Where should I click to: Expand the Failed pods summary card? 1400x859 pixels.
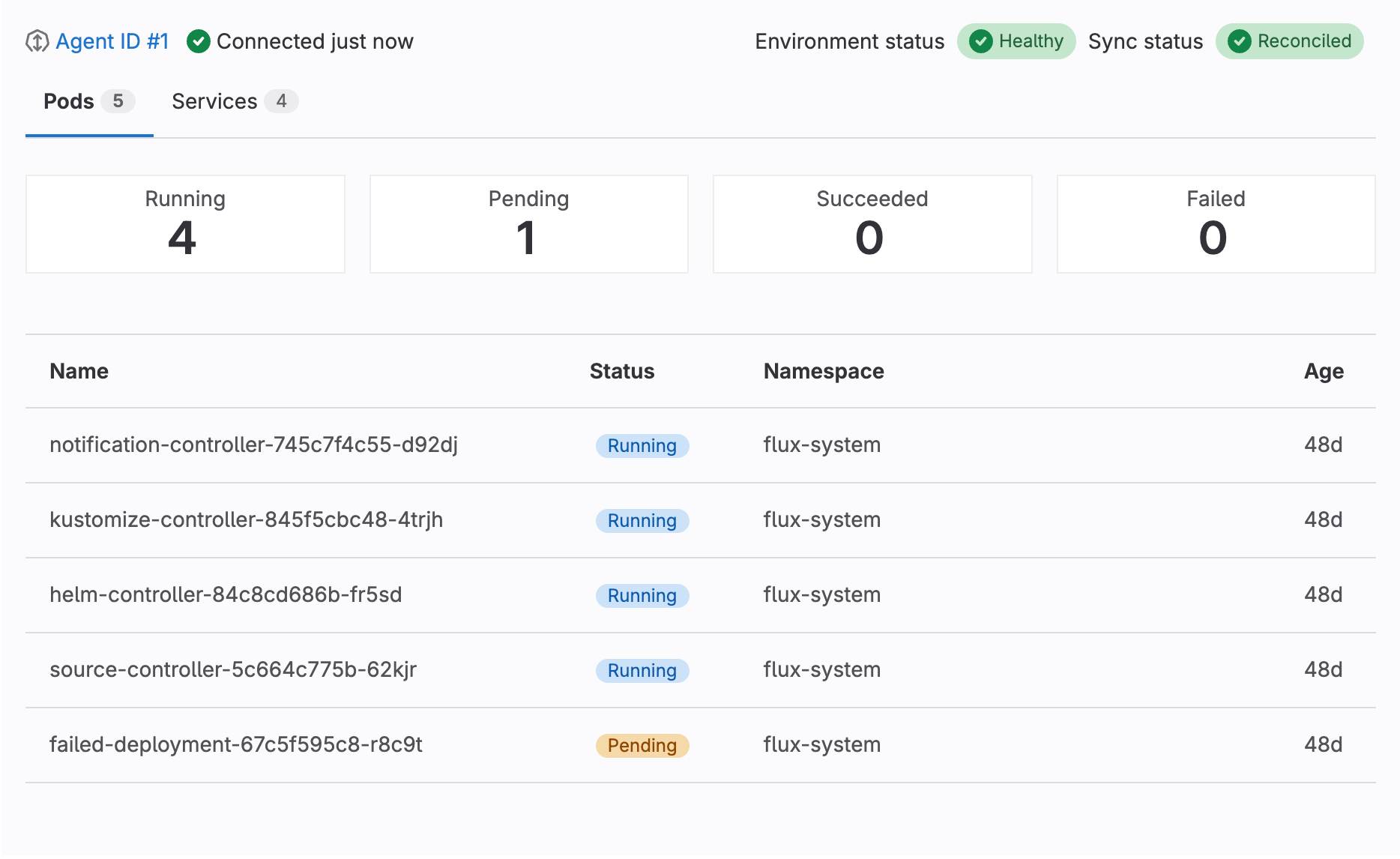click(1215, 223)
